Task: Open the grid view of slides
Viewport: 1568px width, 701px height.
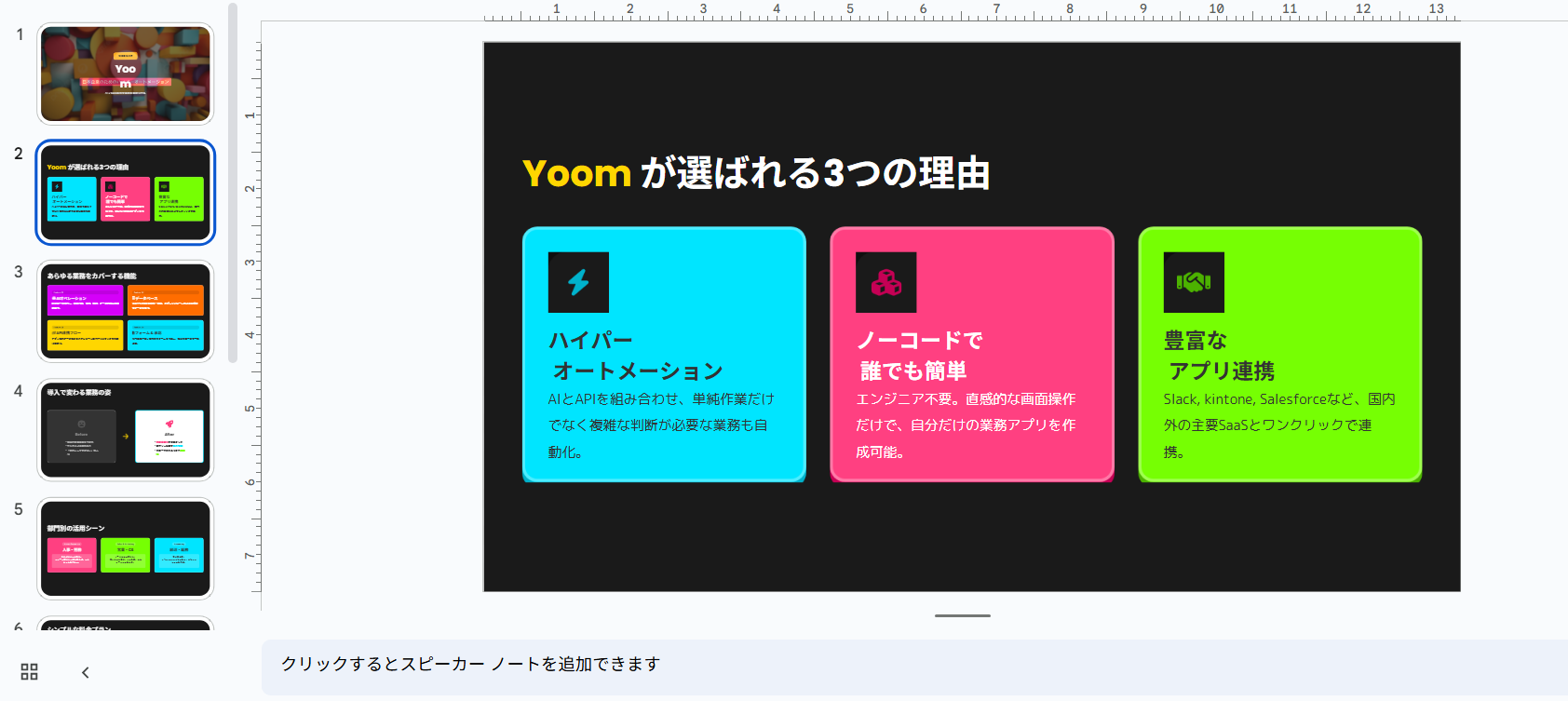Action: point(30,672)
